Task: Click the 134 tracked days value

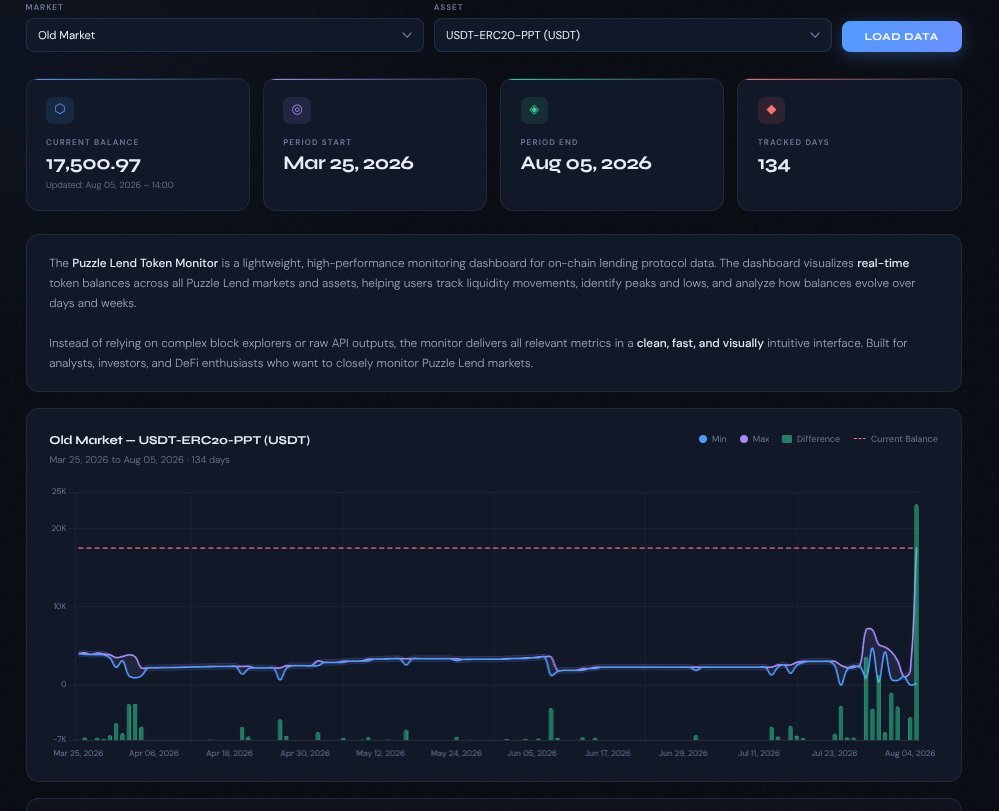Action: [x=773, y=164]
